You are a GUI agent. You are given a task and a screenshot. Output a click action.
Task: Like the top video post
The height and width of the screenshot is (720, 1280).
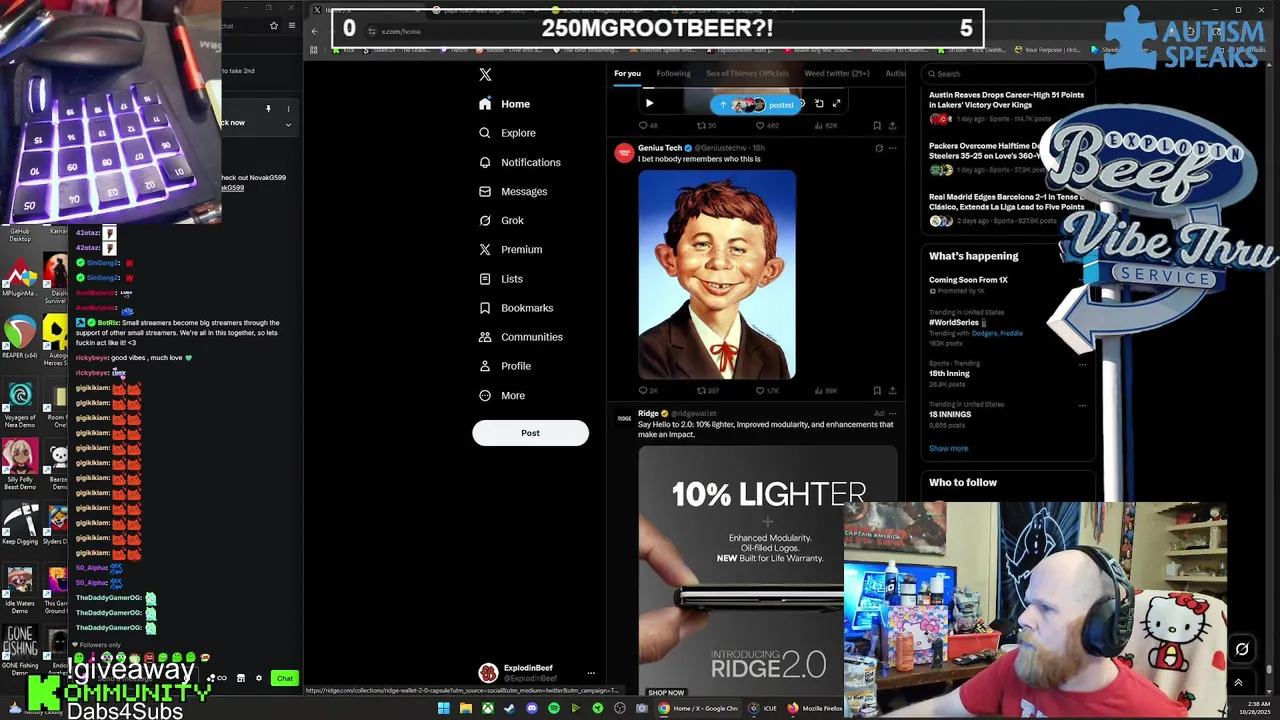point(766,126)
